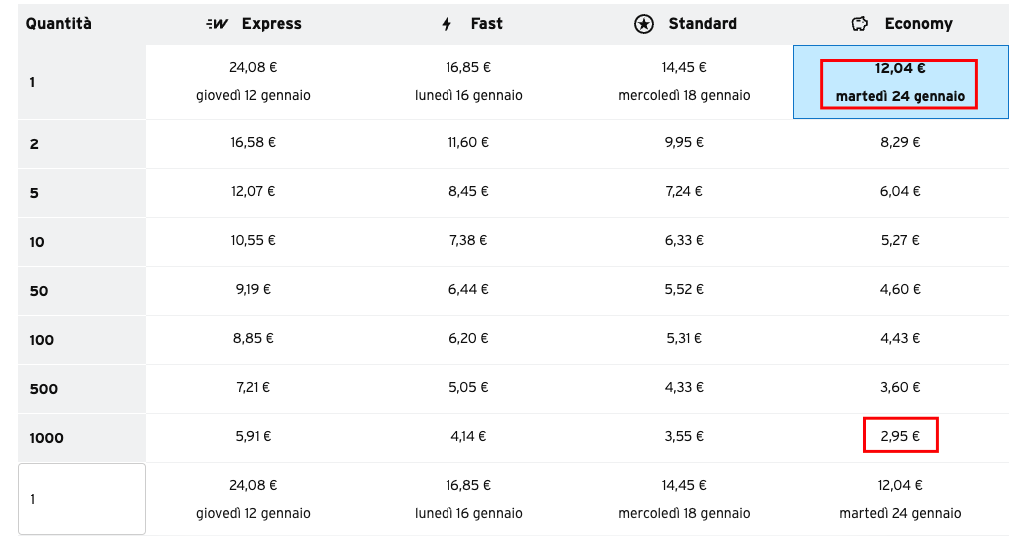Image resolution: width=1018 pixels, height=550 pixels.
Task: Choose Fast price 11,60 € for quantity 2
Action: point(468,142)
